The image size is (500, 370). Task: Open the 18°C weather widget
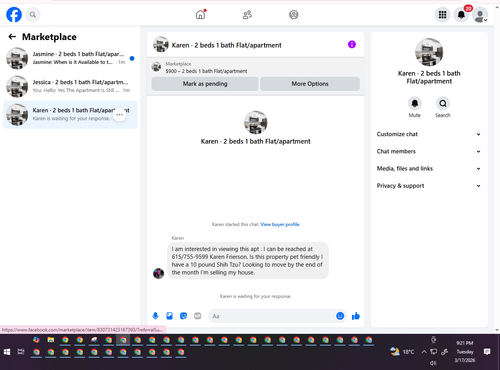403,351
